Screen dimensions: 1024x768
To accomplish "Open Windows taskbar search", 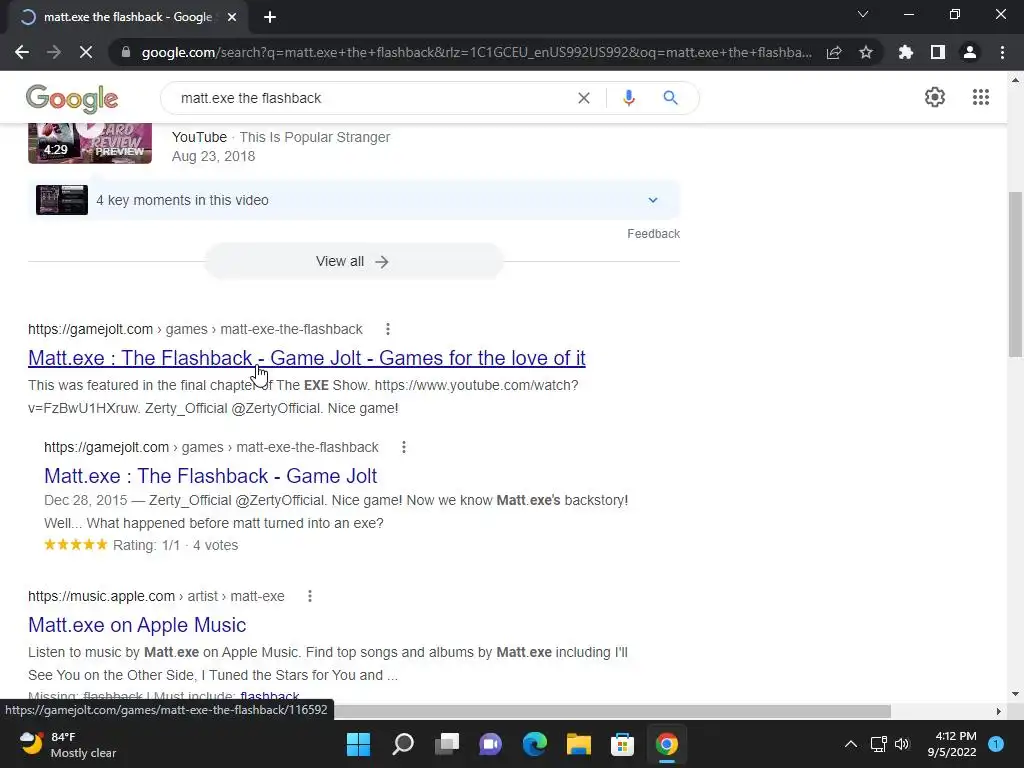I will (403, 744).
